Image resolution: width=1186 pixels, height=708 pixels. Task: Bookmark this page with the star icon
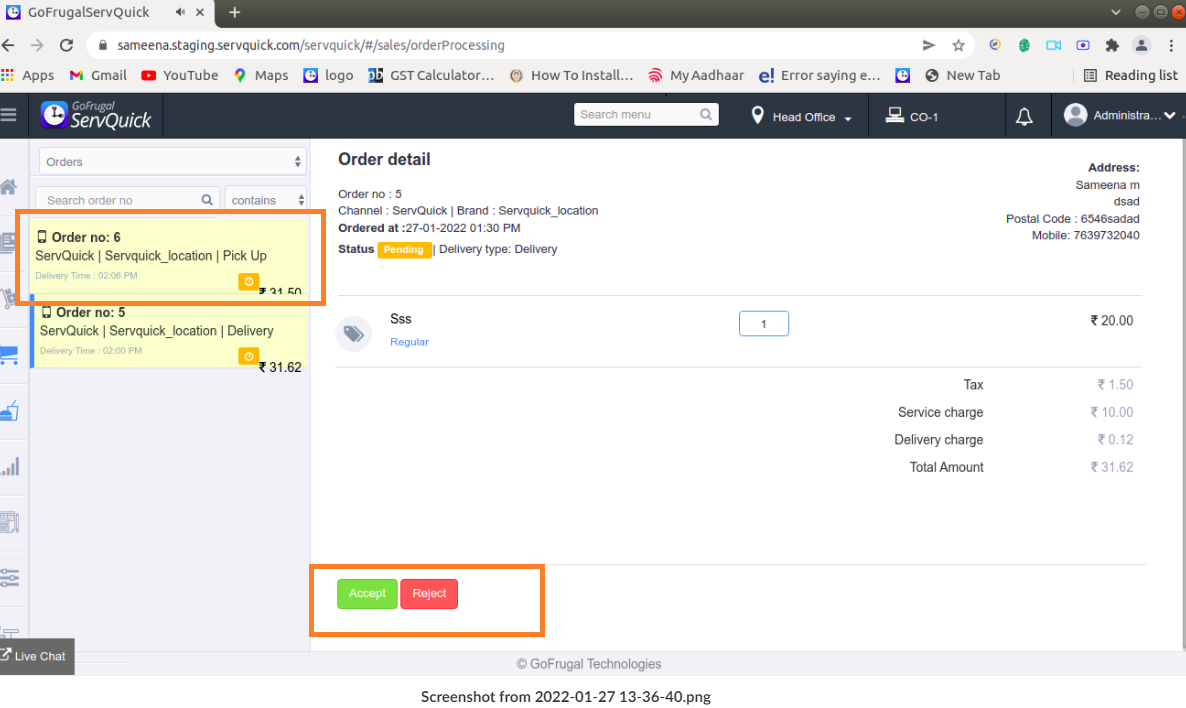point(958,45)
